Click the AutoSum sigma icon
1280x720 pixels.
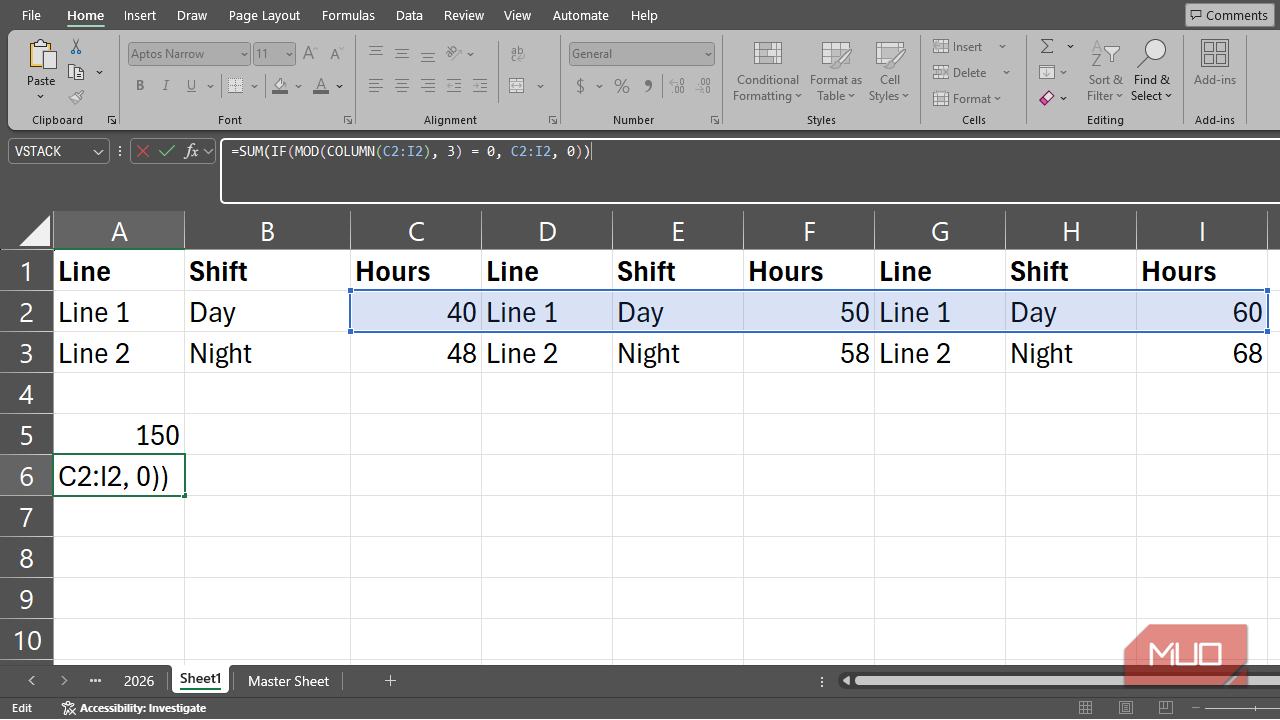point(1047,47)
